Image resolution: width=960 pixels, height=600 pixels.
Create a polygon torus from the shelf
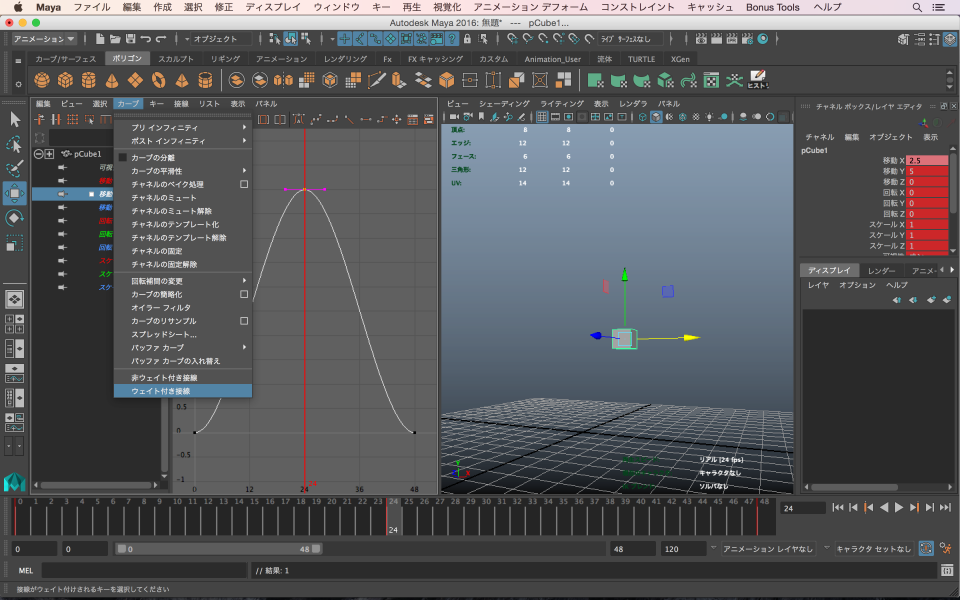coord(159,80)
